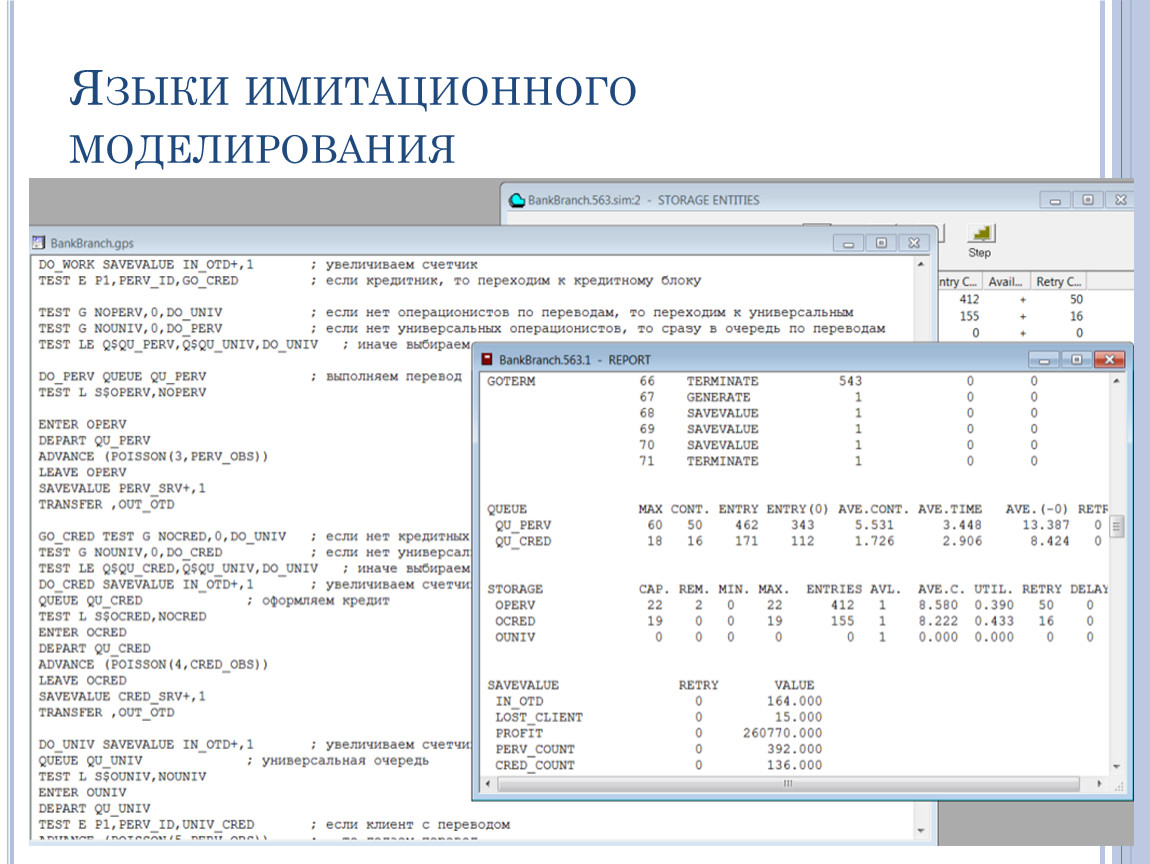Click code line ENTER OUNIV
This screenshot has width=1150, height=864.
pyautogui.click(x=82, y=792)
